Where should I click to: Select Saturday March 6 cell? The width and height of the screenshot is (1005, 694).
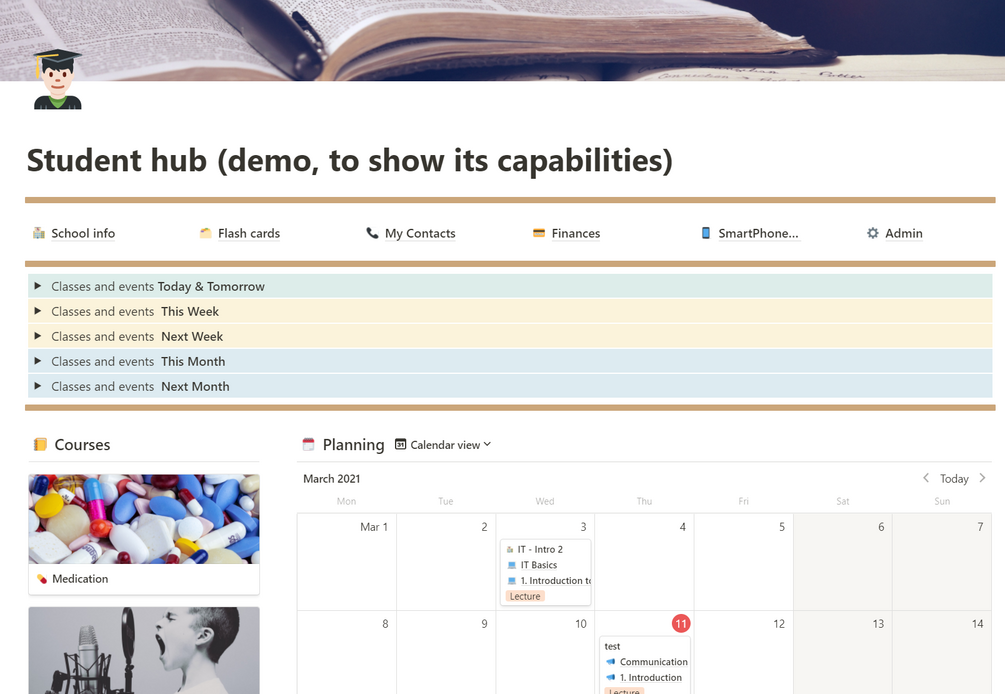pos(843,561)
